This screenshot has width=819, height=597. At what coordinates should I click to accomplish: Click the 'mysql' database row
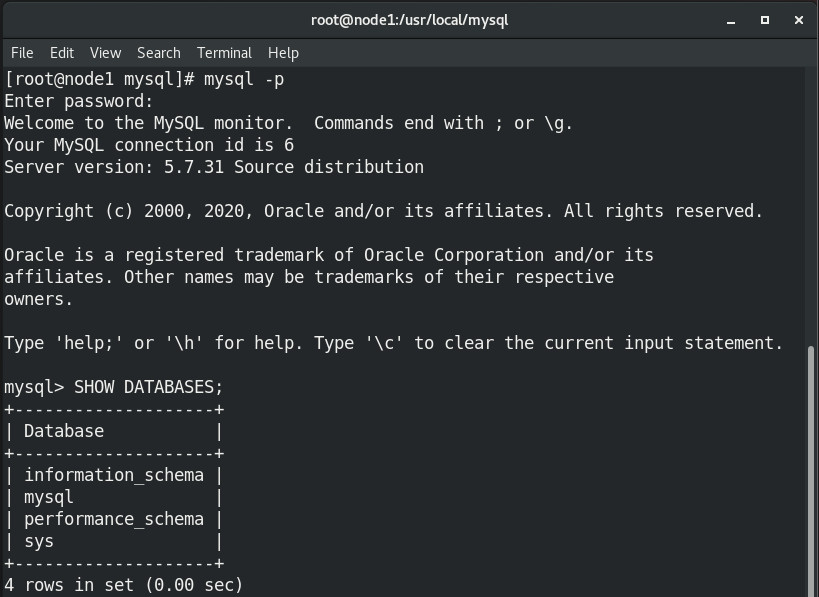[x=114, y=497]
